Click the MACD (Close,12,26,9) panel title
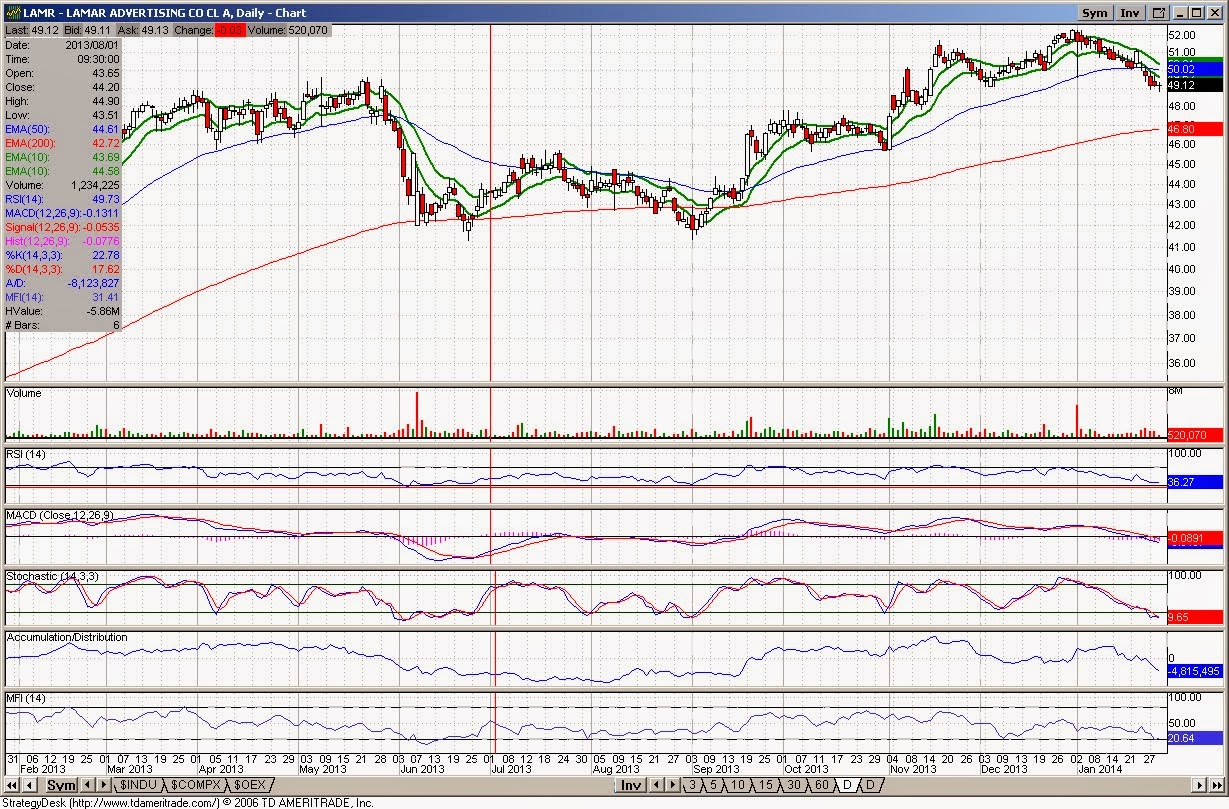 coord(60,515)
